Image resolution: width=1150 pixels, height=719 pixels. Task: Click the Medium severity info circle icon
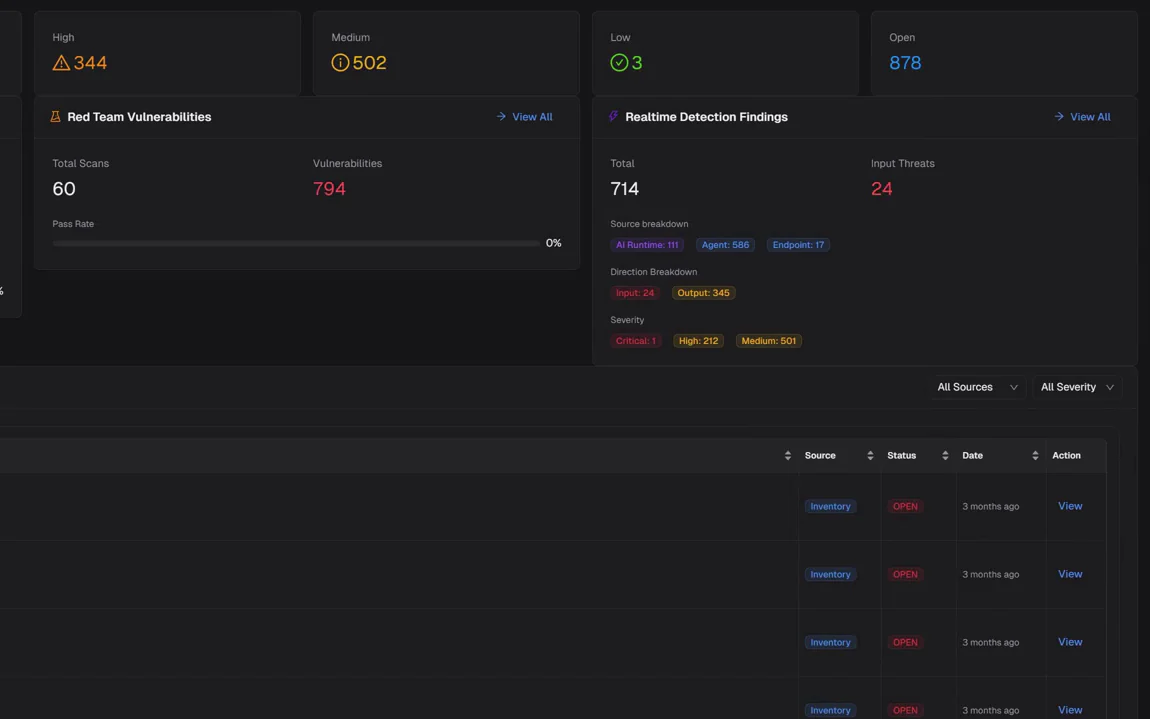(x=340, y=63)
